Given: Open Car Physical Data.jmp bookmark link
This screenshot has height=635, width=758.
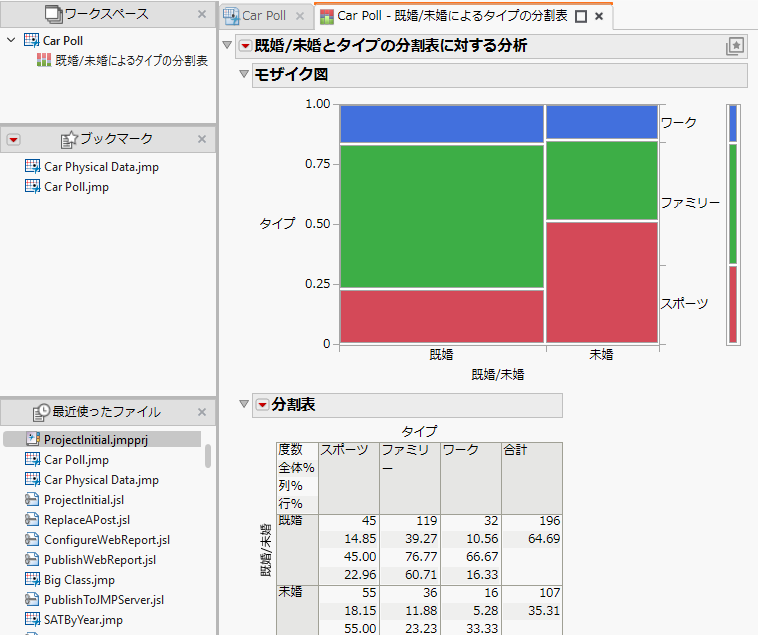Looking at the screenshot, I should tap(102, 167).
